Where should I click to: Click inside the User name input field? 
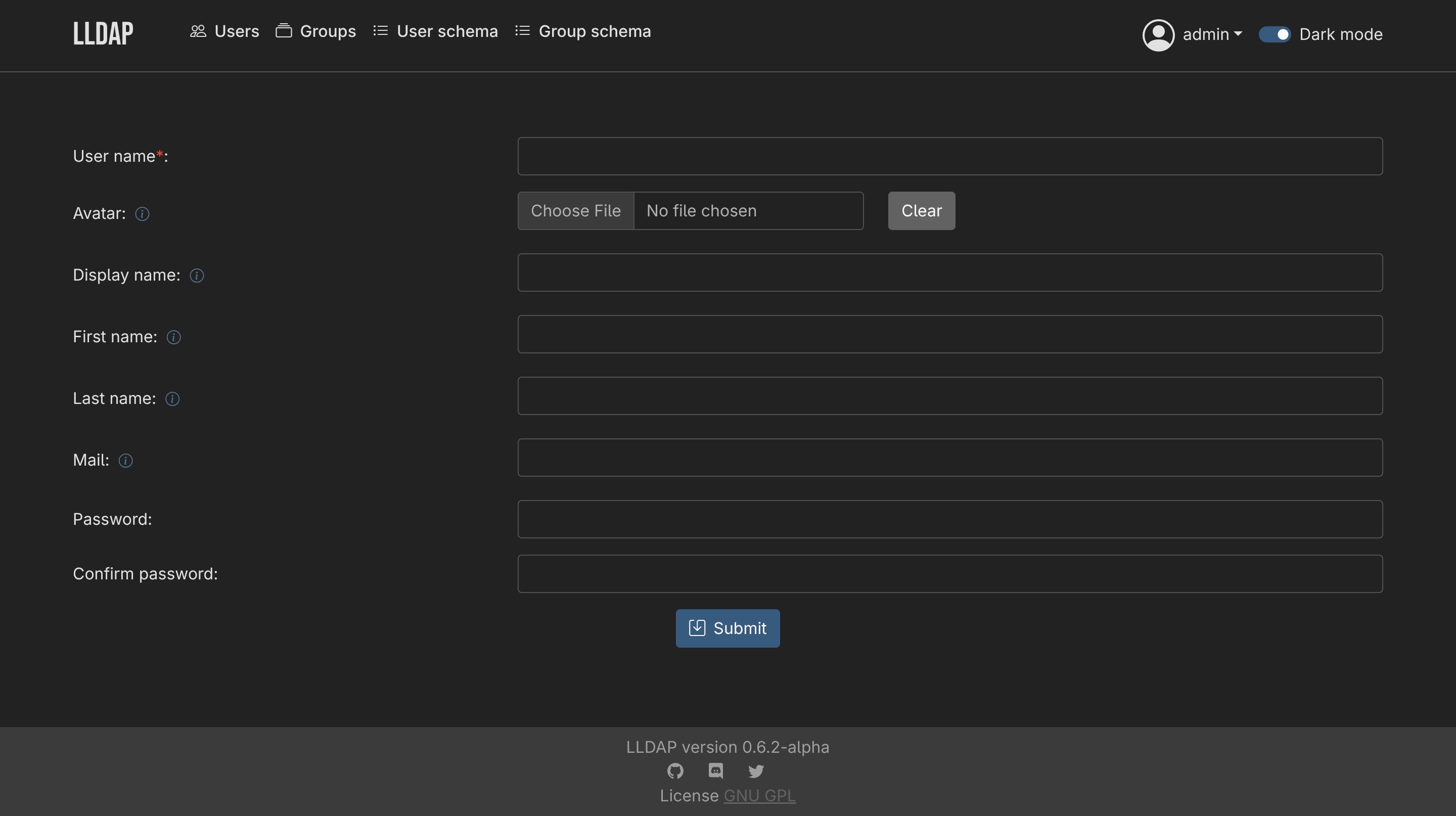(949, 156)
